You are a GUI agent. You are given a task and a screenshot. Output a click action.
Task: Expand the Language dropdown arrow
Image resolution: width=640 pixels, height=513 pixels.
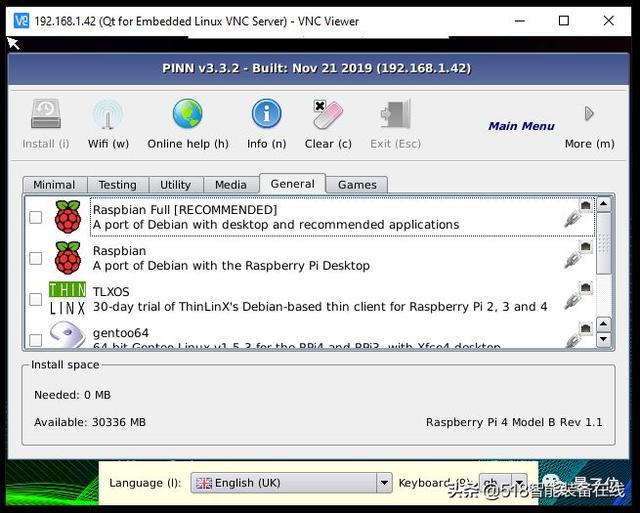point(384,483)
